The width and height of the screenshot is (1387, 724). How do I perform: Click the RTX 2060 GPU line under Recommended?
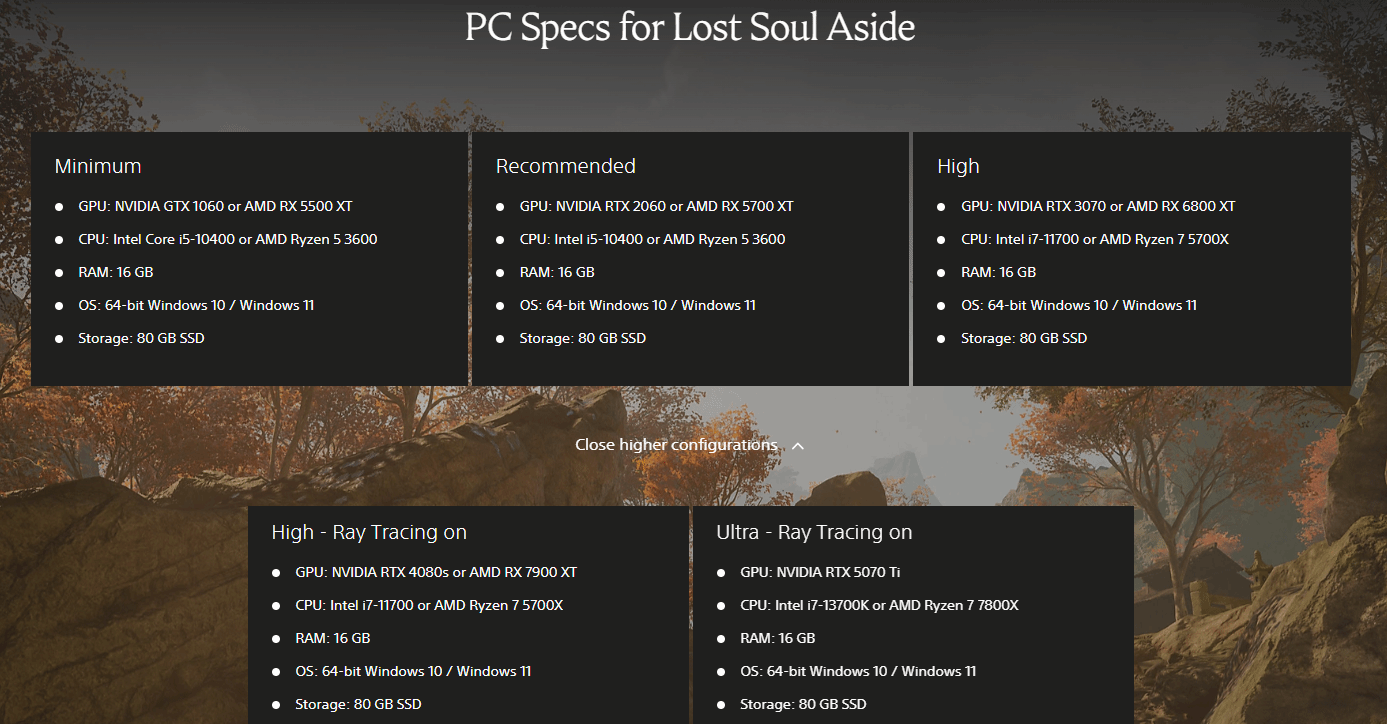[656, 207]
